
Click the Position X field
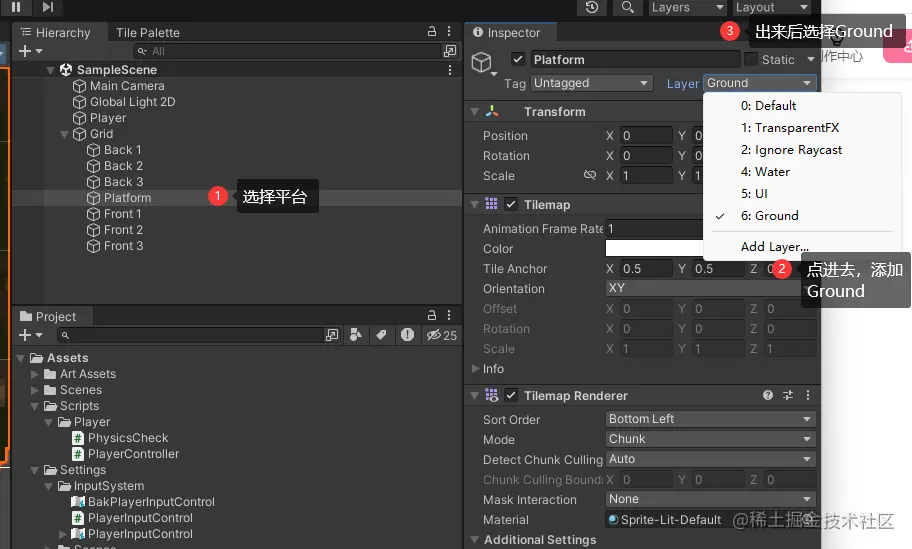tap(646, 136)
